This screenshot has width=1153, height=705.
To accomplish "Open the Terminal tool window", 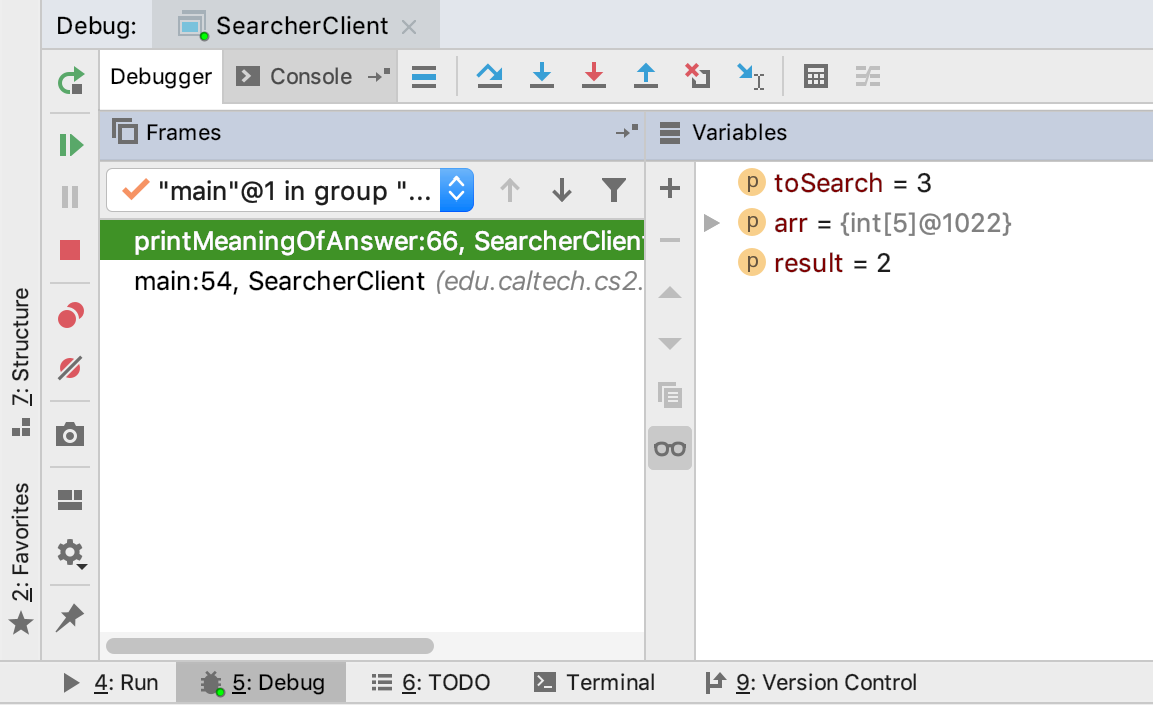I will click(596, 682).
